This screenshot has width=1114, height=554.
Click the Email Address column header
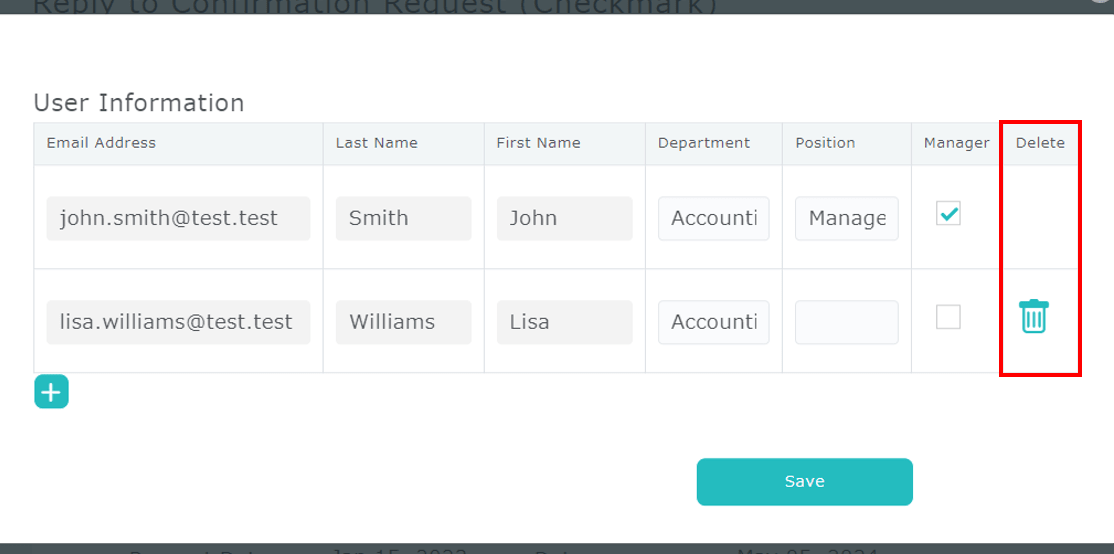tap(101, 143)
